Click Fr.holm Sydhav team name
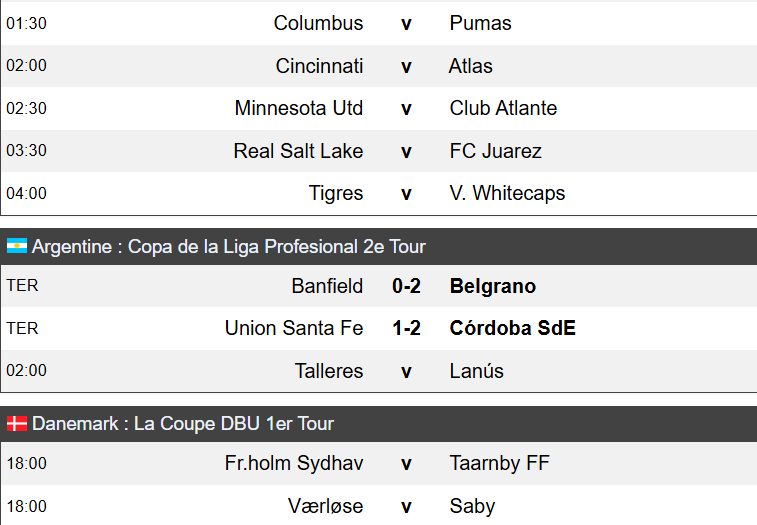The width and height of the screenshot is (757, 525). (x=294, y=463)
